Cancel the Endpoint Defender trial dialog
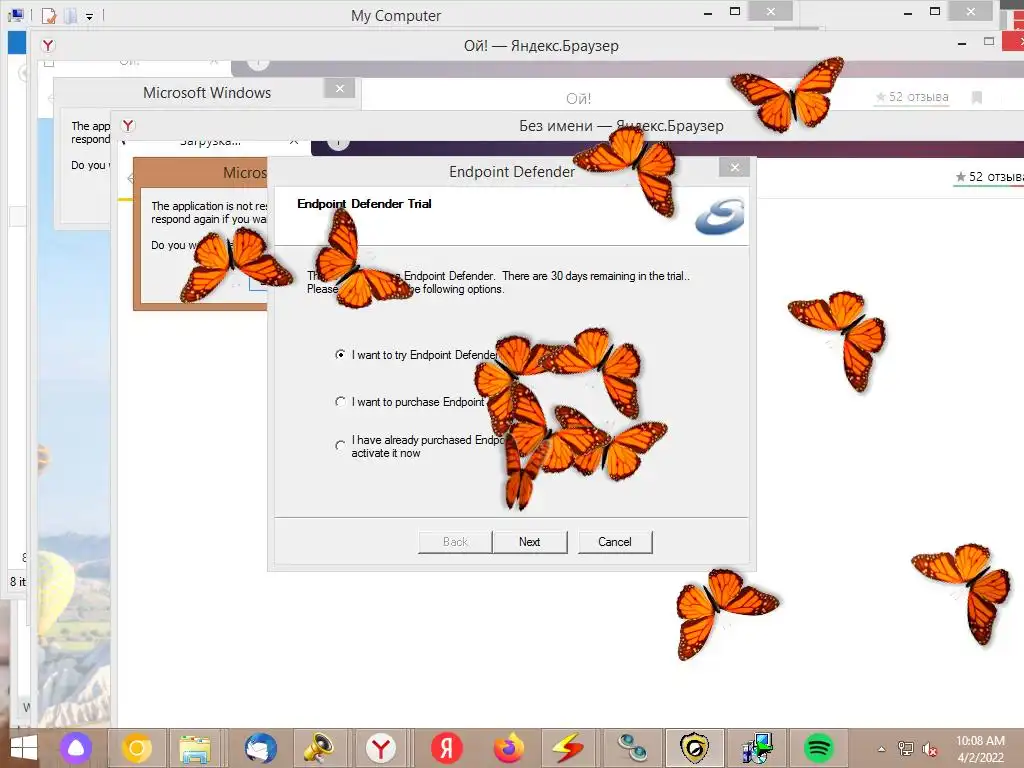 [615, 542]
